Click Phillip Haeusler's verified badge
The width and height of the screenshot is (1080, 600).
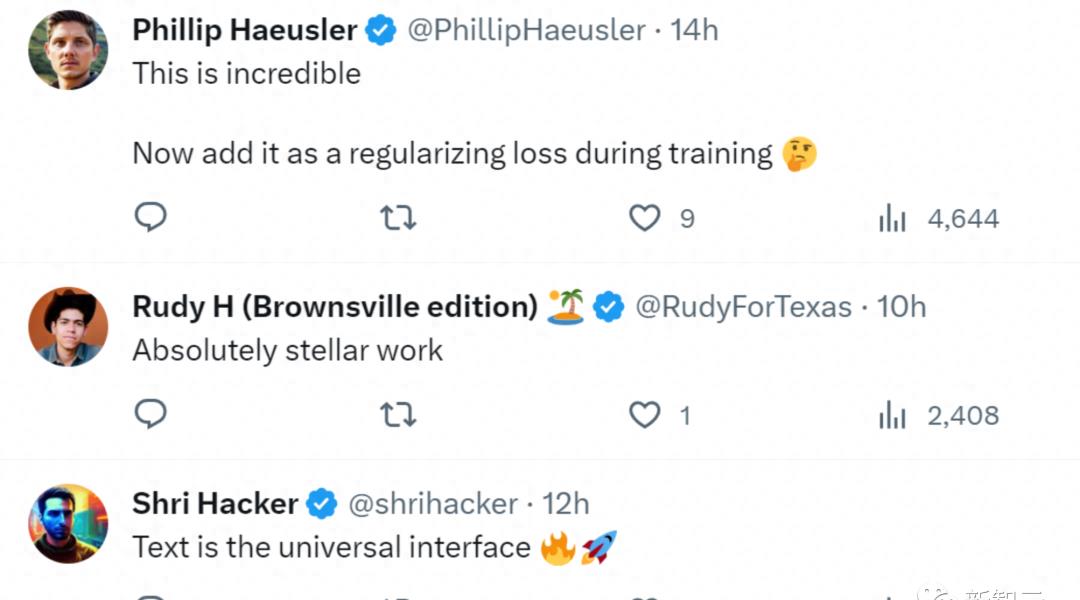(380, 31)
